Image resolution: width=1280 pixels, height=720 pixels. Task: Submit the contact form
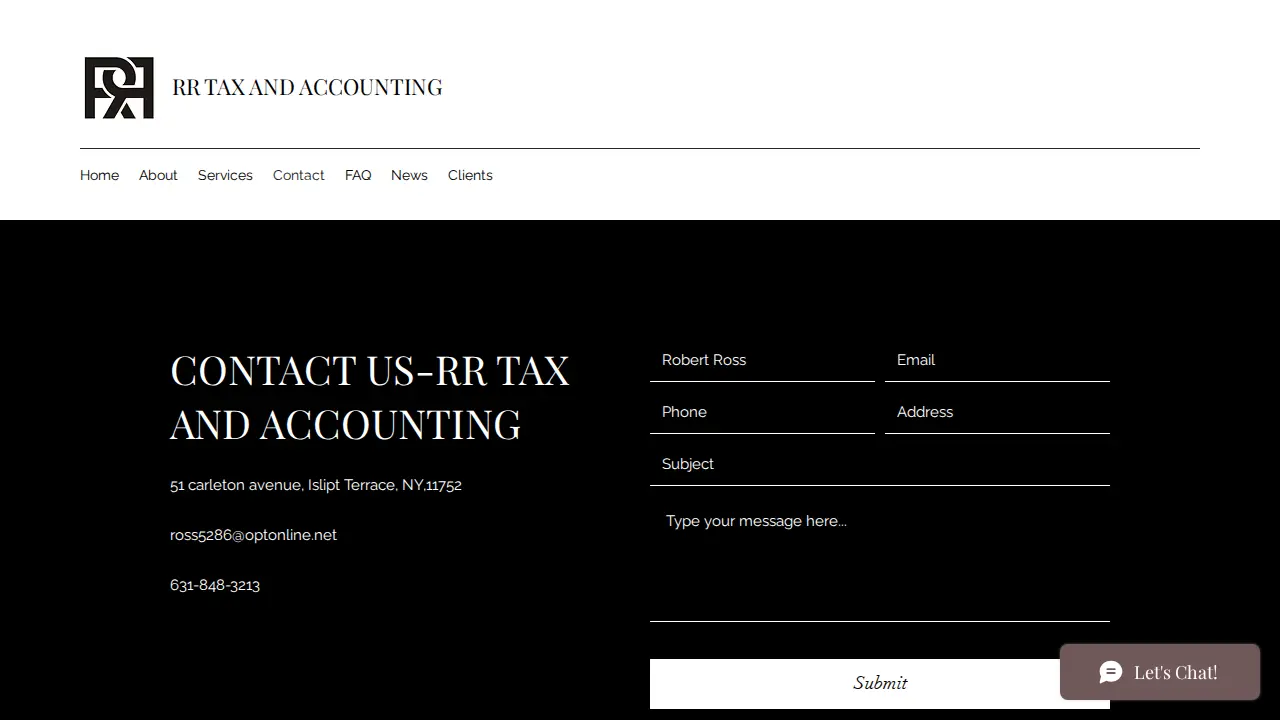[x=880, y=683]
